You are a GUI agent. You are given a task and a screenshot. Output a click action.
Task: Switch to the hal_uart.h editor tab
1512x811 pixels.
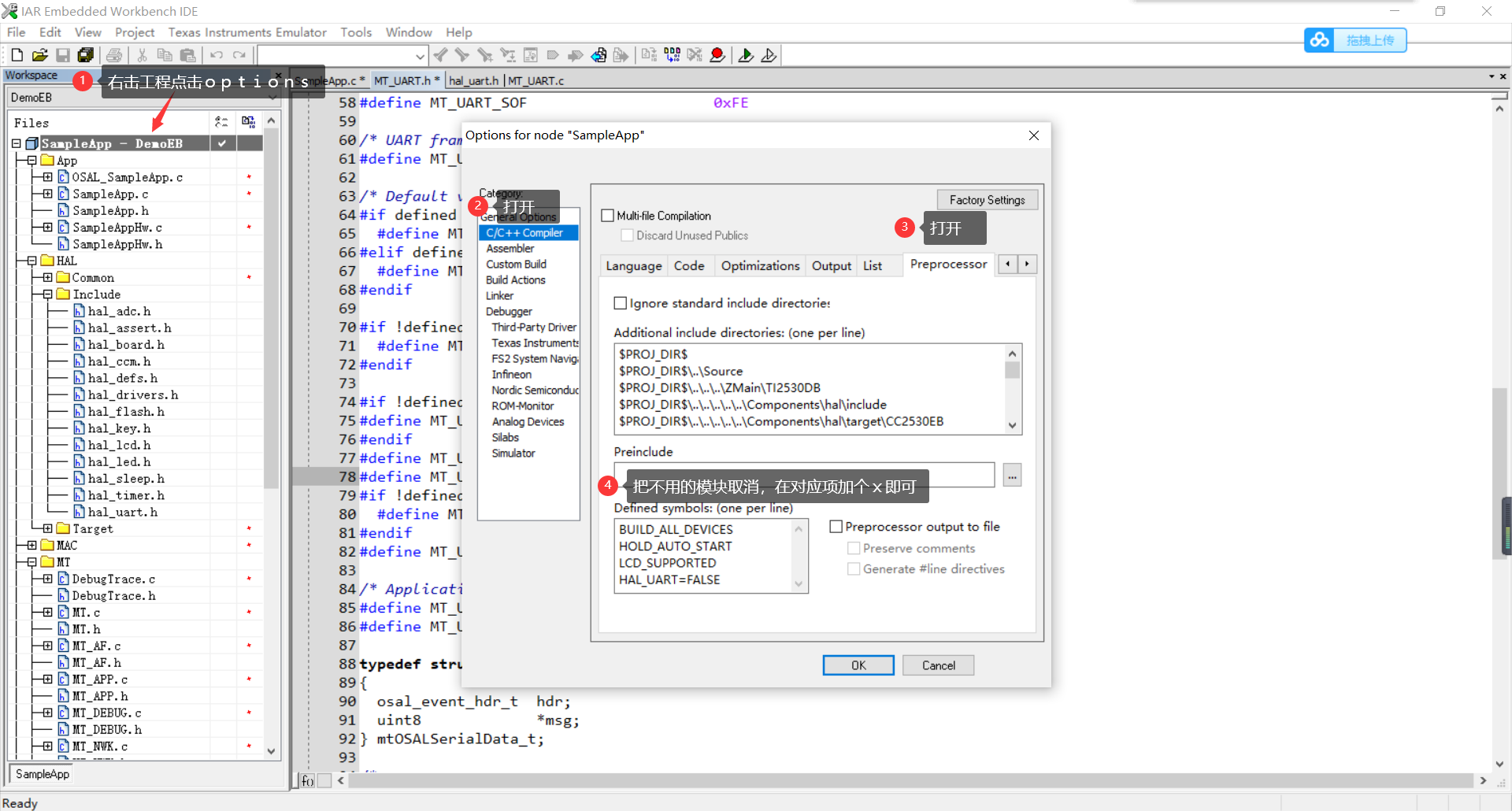tap(474, 80)
